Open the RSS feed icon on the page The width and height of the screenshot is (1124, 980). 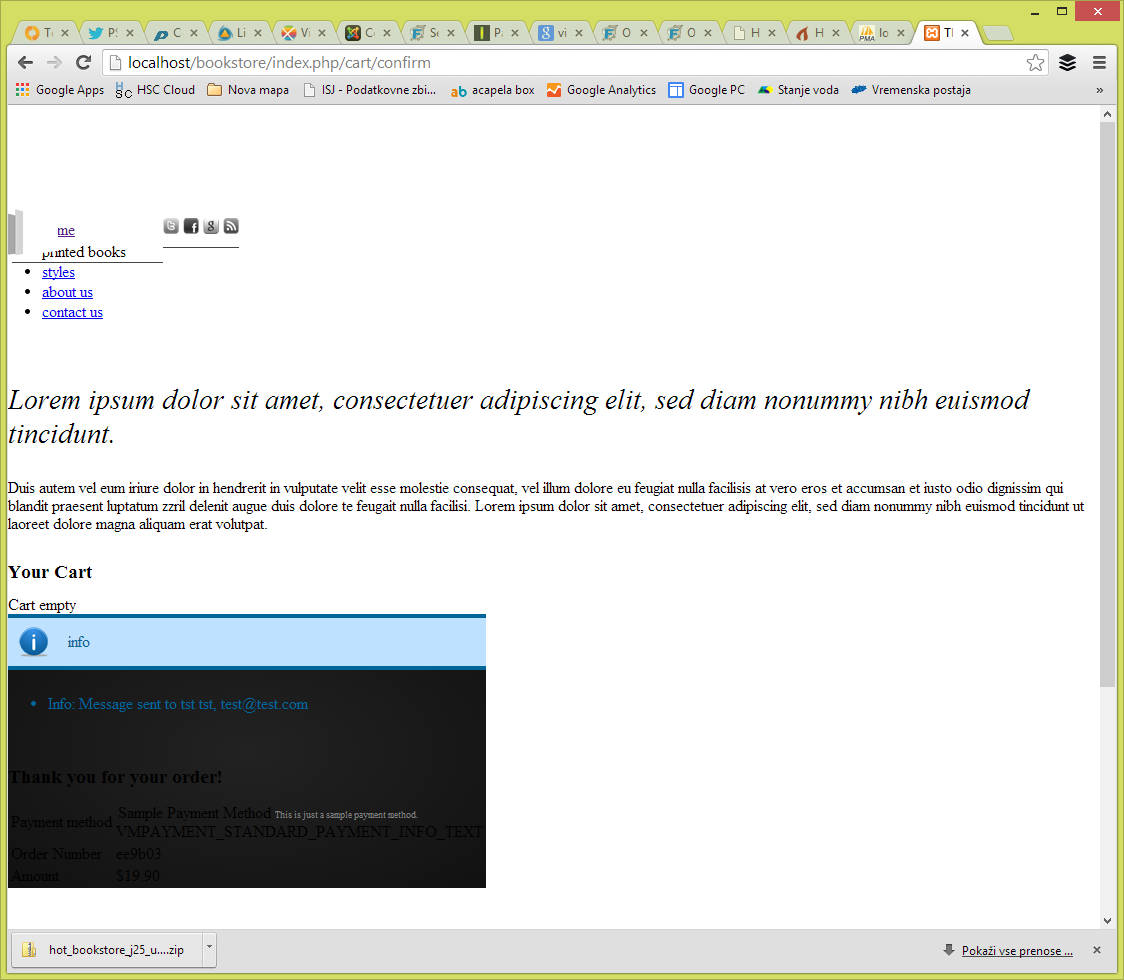click(231, 227)
